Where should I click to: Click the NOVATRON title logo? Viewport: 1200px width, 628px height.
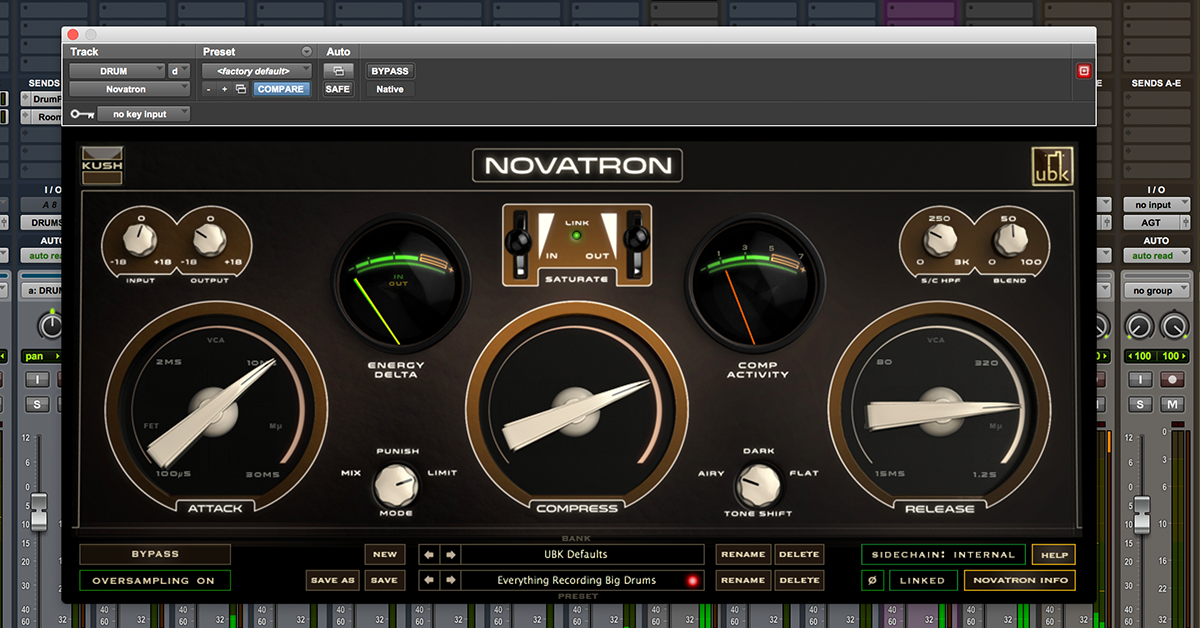point(577,166)
